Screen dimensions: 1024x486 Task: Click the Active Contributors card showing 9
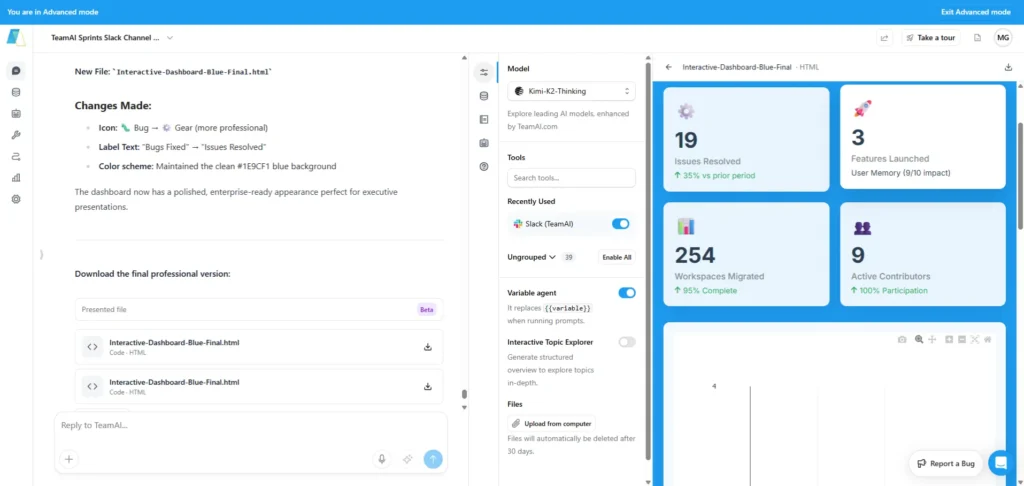tap(923, 254)
